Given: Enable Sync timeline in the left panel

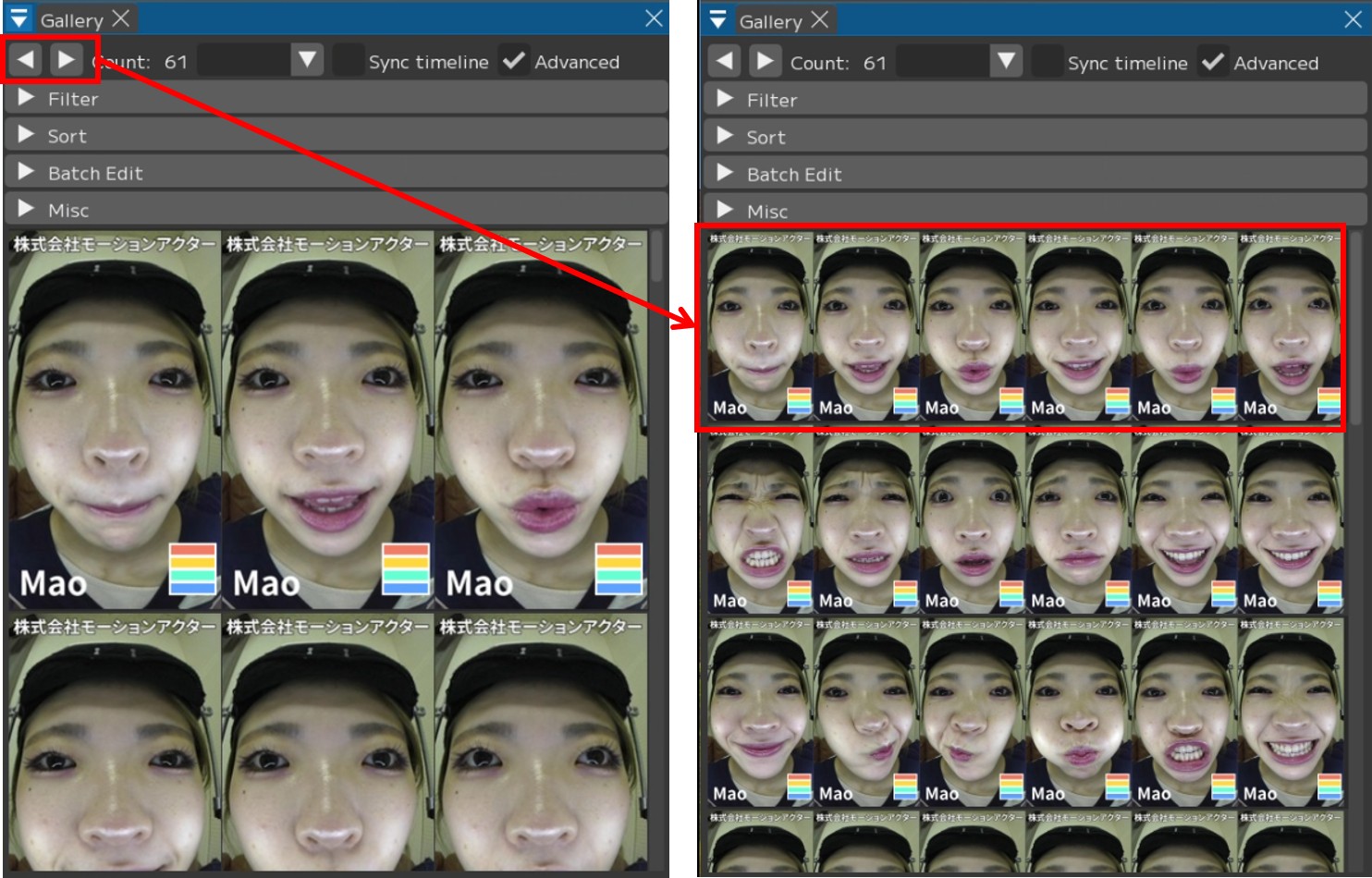Looking at the screenshot, I should [x=348, y=61].
